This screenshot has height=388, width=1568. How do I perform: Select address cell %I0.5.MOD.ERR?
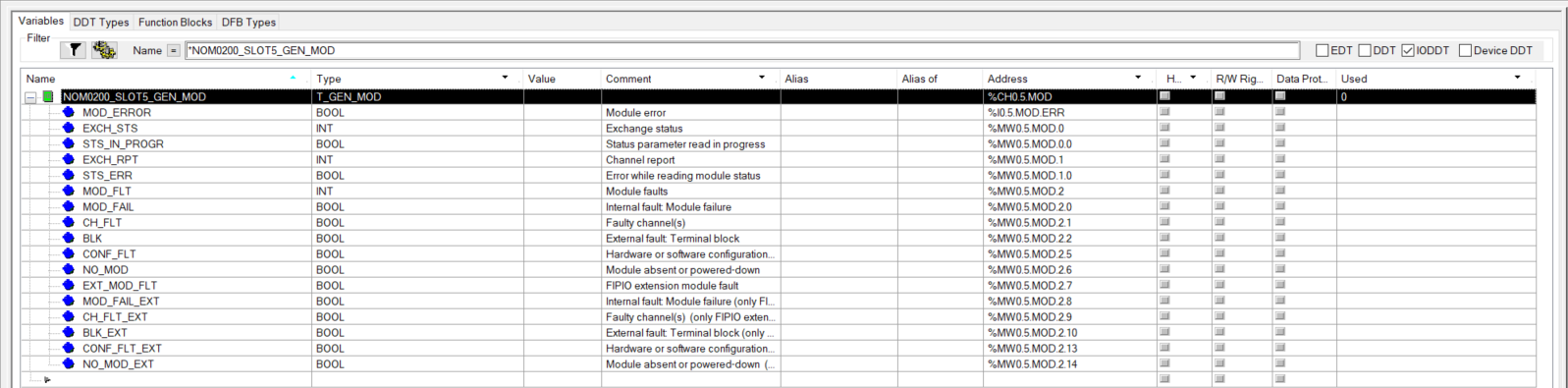1070,112
